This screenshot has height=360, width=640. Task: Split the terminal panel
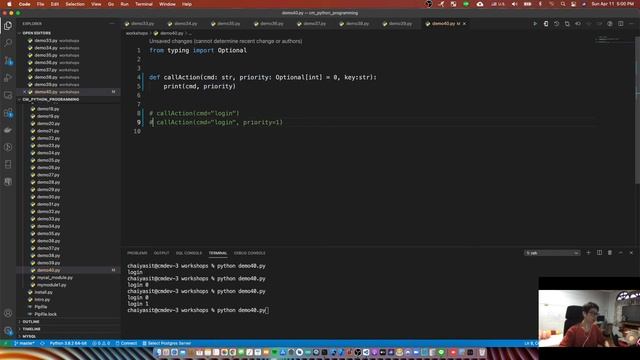[x=599, y=253]
